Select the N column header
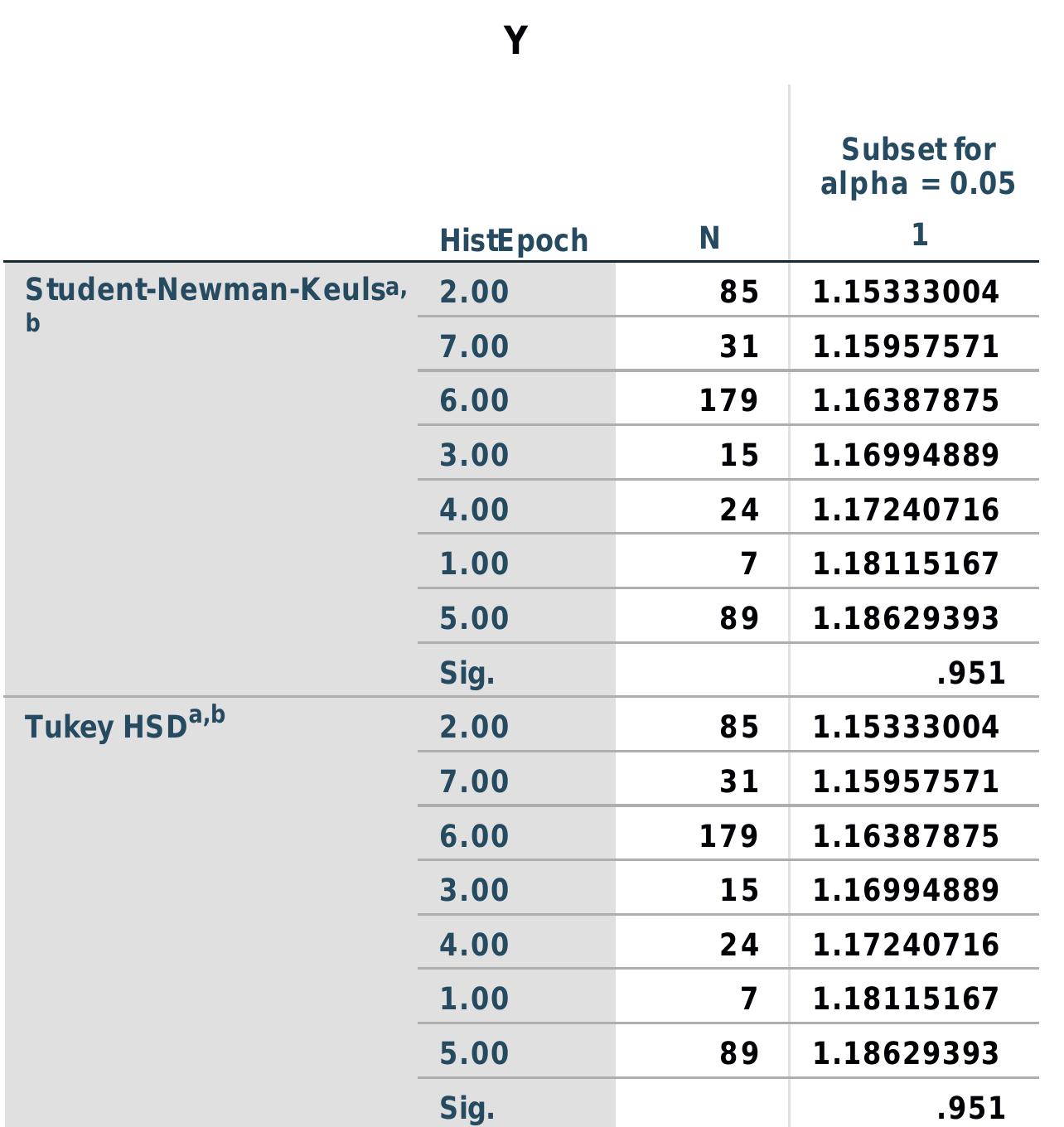The width and height of the screenshot is (1064, 1127). pos(709,239)
